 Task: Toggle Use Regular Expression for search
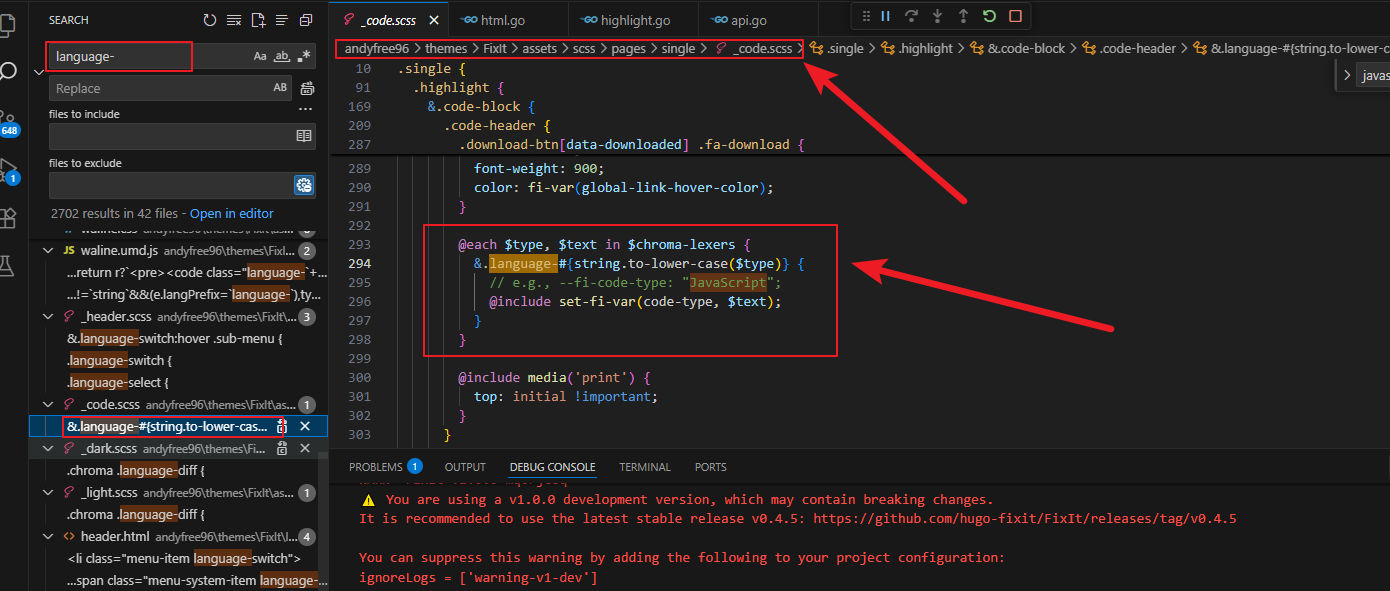coord(304,57)
